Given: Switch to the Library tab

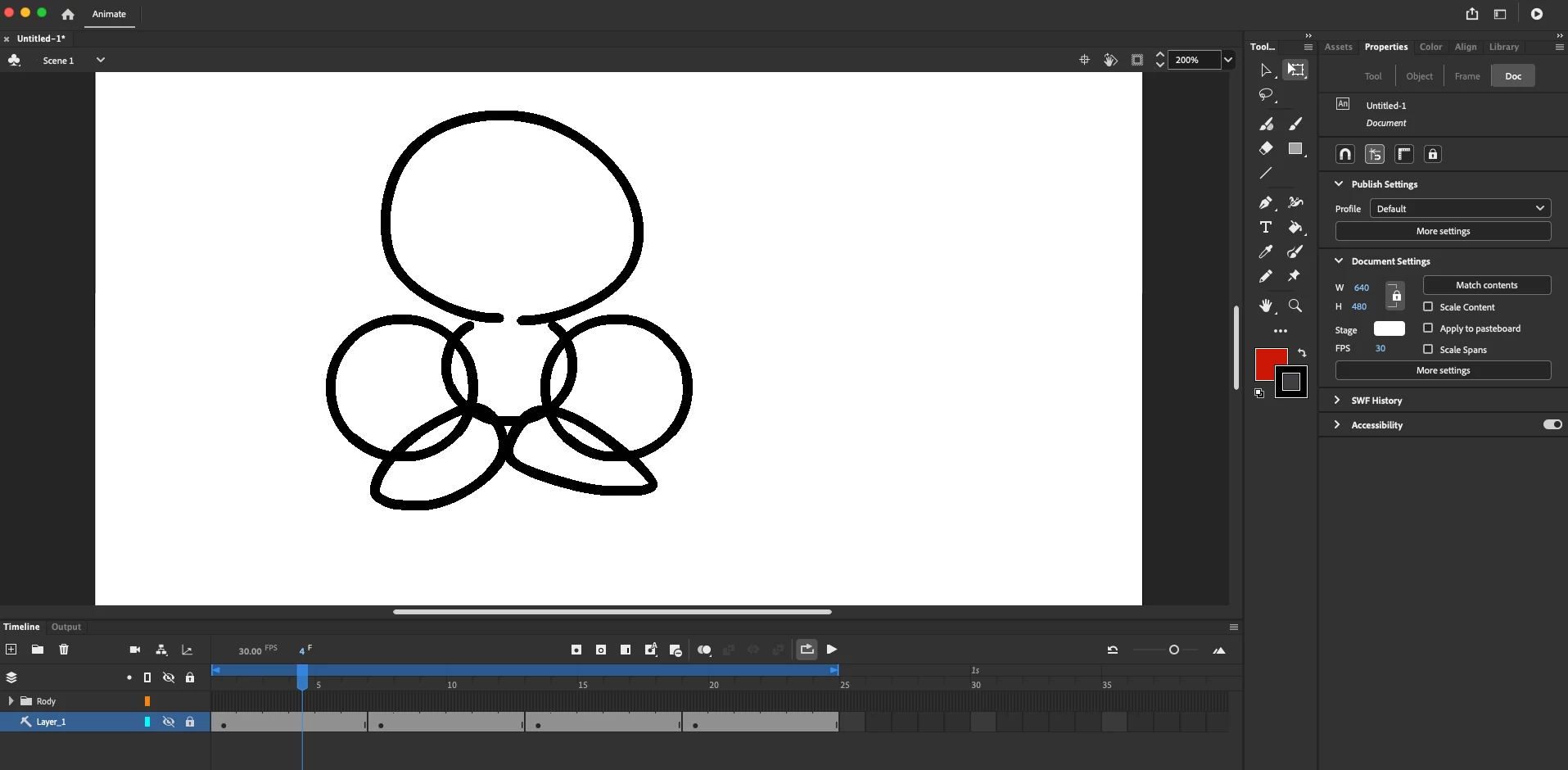Looking at the screenshot, I should [1504, 47].
